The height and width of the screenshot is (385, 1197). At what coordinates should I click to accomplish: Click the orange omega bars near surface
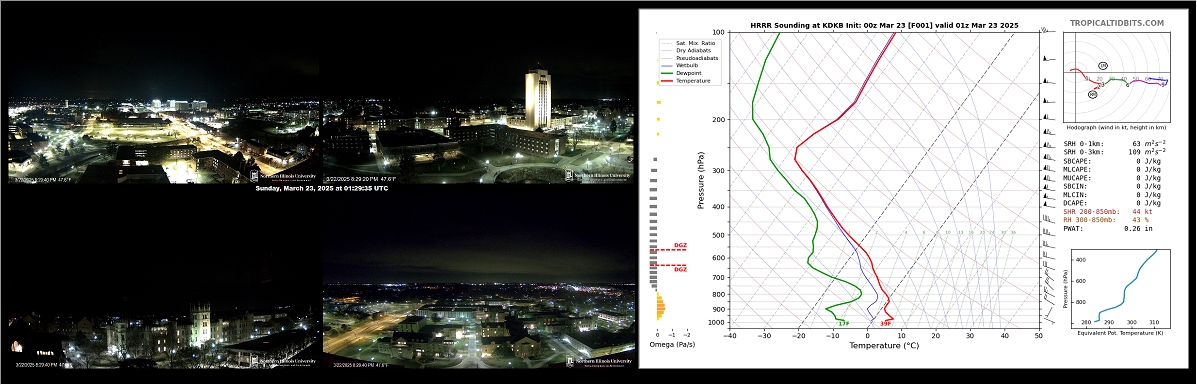coord(660,307)
